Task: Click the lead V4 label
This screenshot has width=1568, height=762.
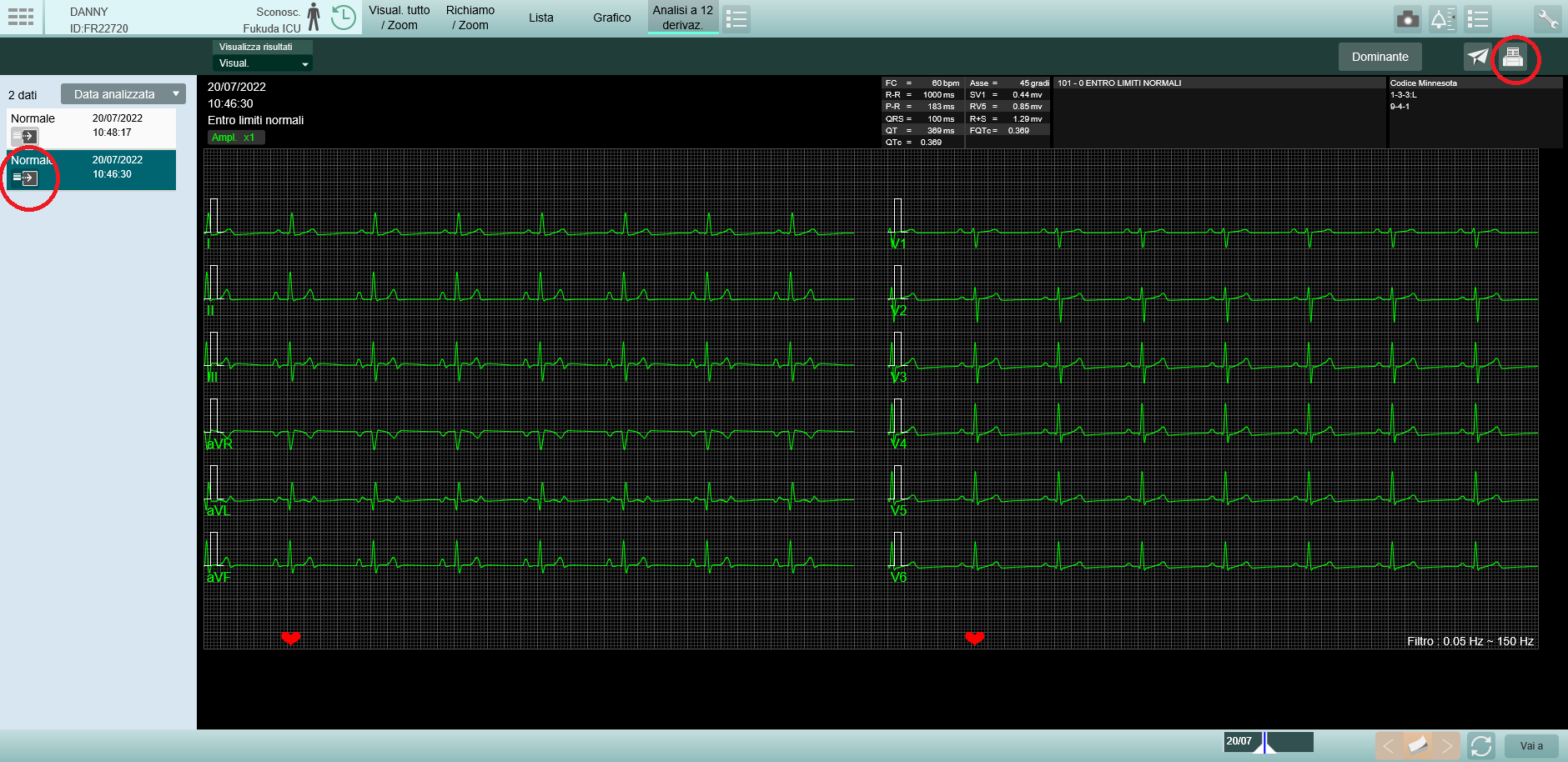Action: coord(898,444)
